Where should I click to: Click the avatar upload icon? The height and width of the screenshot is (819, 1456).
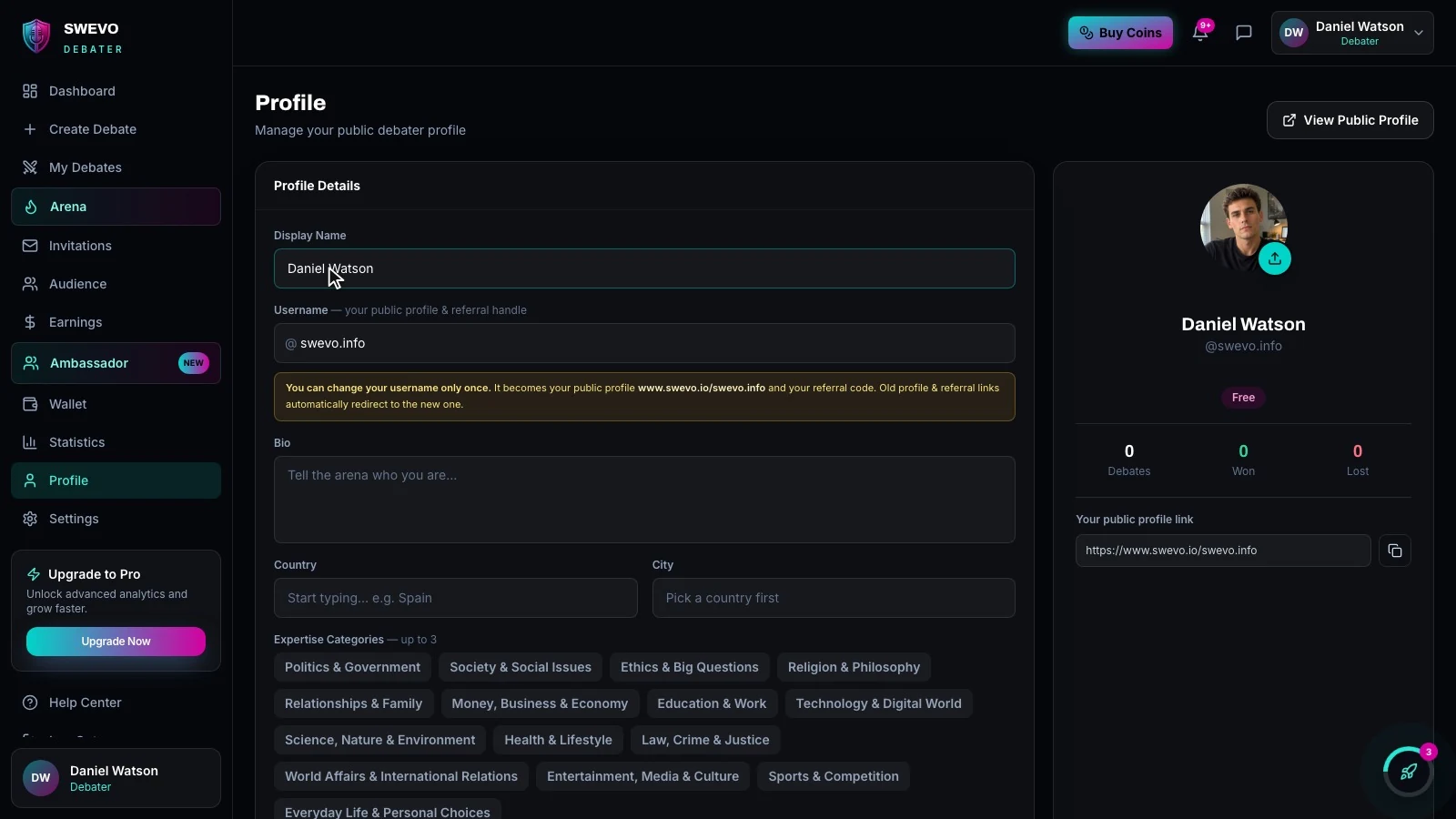(1275, 258)
